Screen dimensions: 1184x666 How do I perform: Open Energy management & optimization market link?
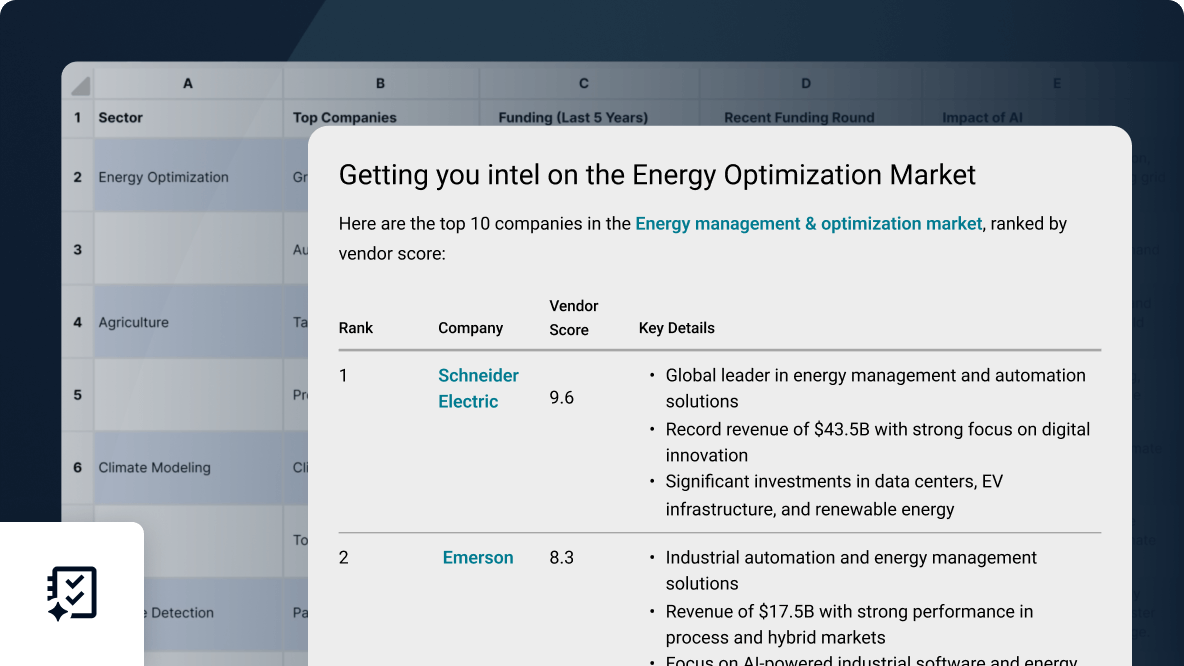click(808, 224)
